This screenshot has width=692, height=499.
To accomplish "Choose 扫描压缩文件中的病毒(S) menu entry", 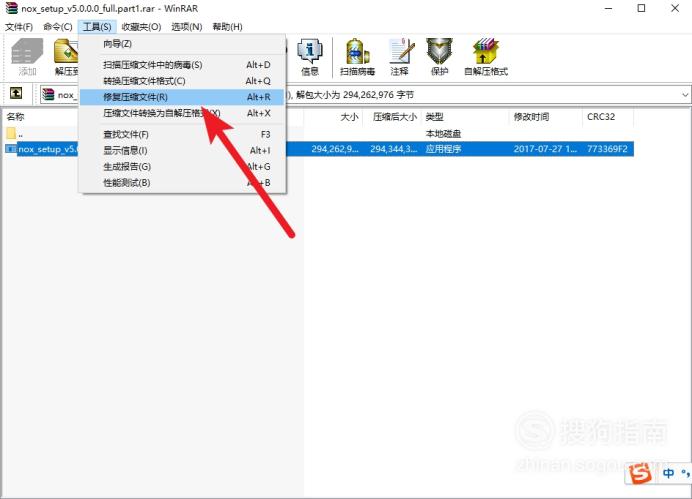I will [182, 65].
